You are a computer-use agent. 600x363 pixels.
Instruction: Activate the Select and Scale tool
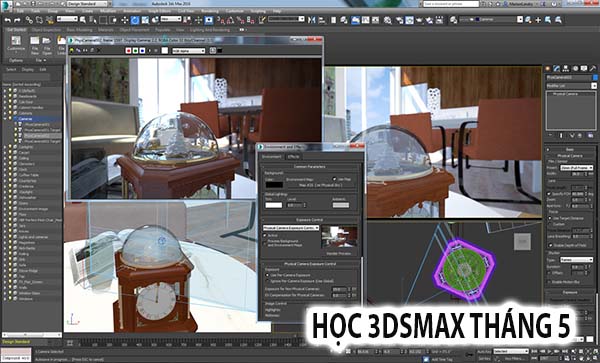tap(145, 20)
